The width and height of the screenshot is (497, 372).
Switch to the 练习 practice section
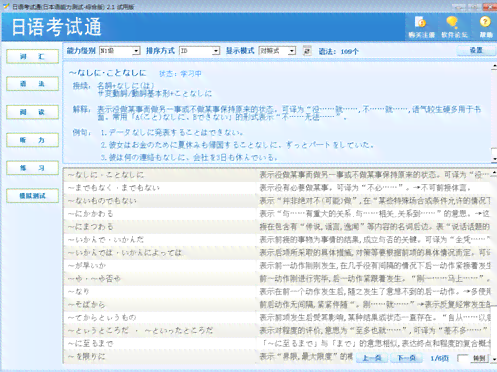pos(32,168)
